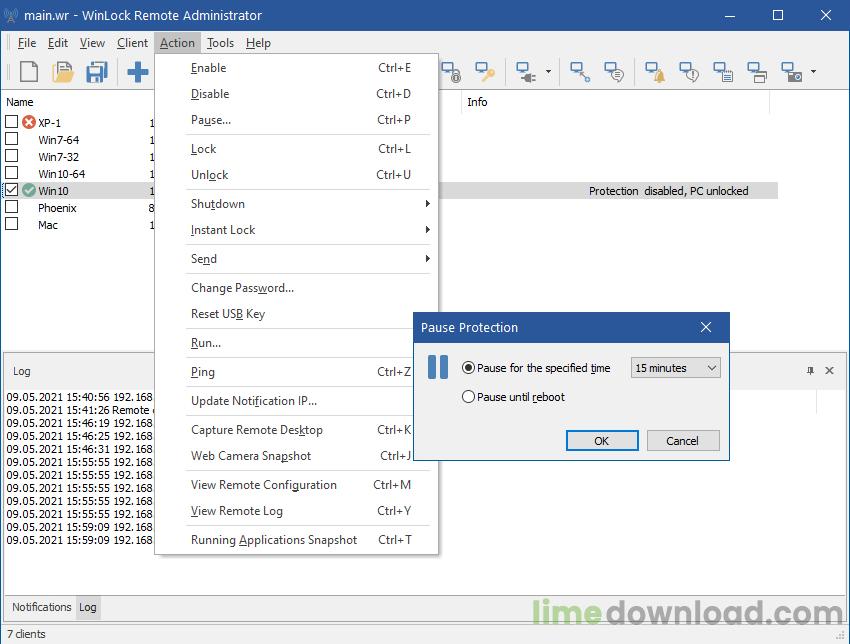Click the monitor with exclamation alert icon
Viewport: 850px width, 644px height.
click(689, 72)
